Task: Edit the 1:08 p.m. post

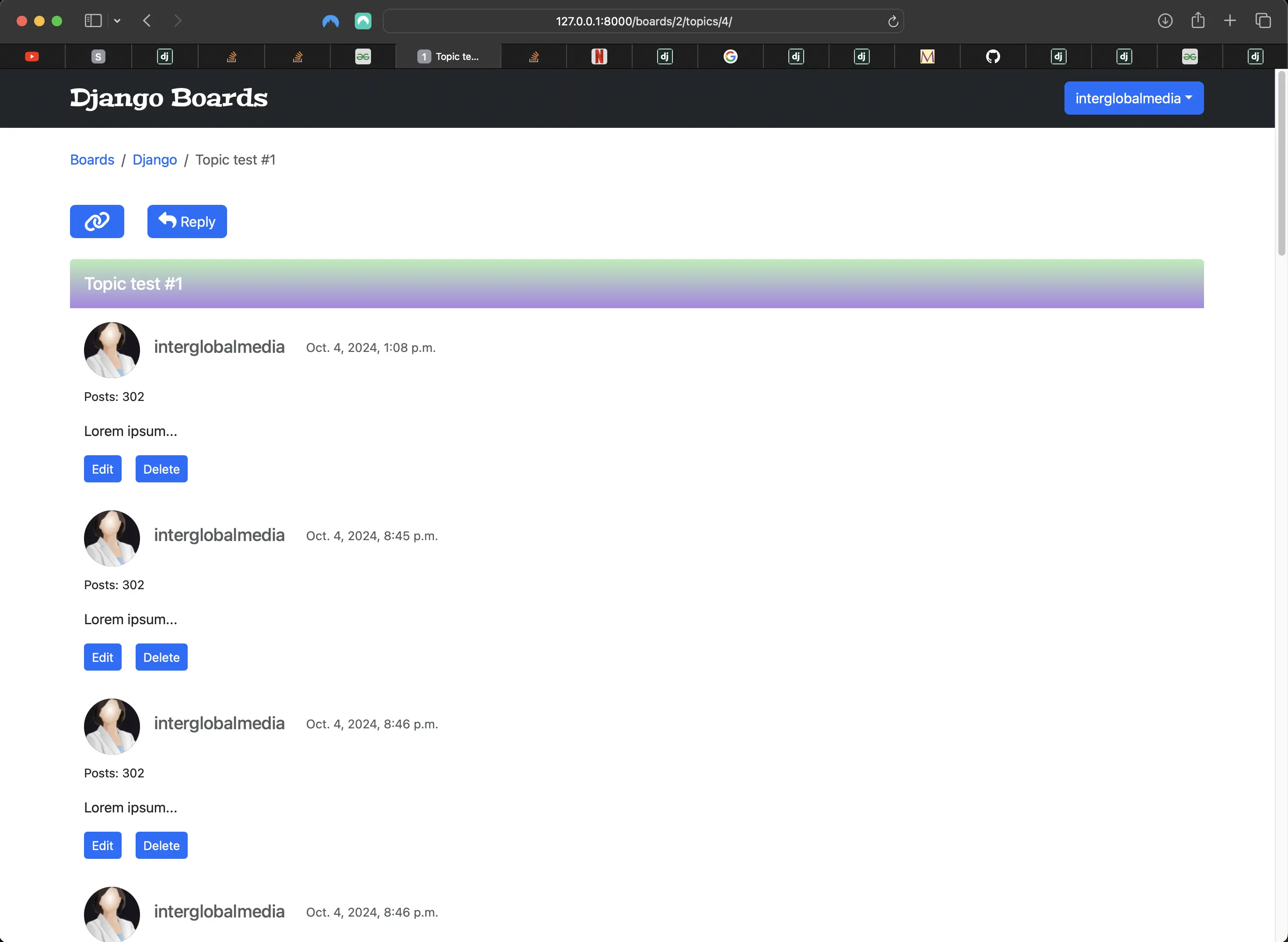Action: (x=102, y=469)
